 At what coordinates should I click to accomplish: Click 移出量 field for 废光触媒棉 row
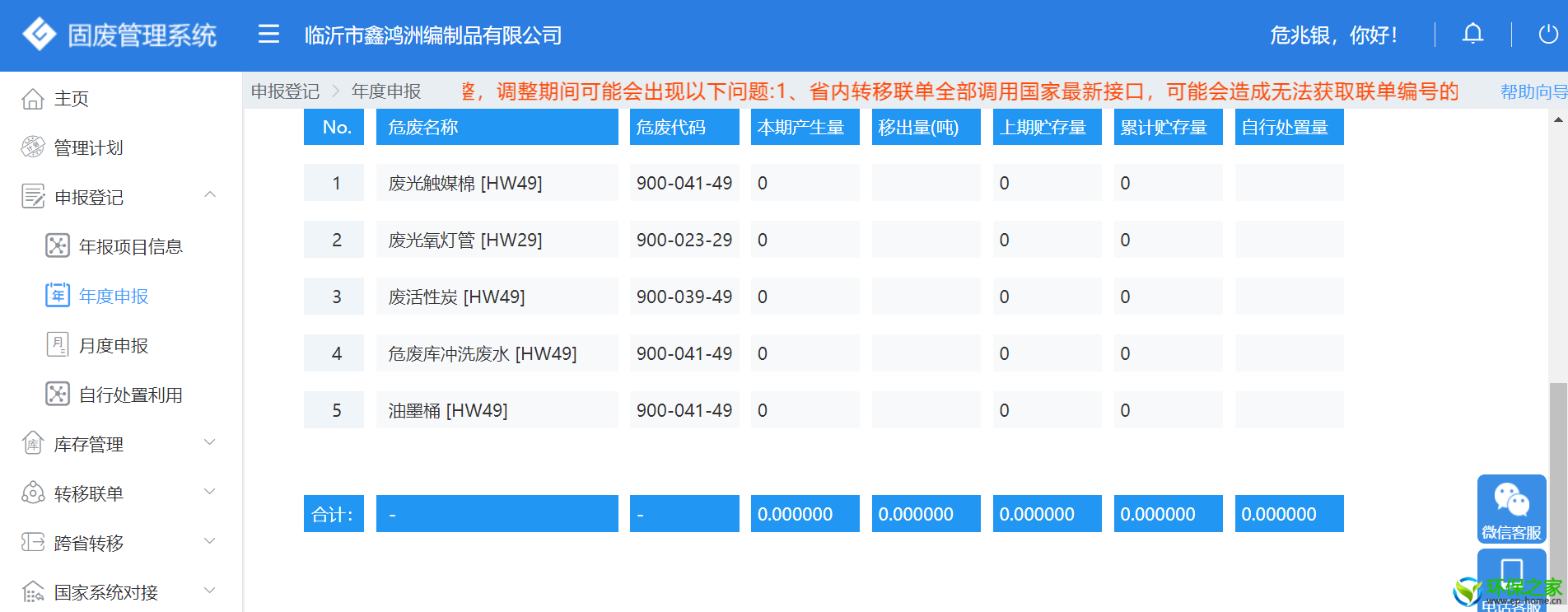pyautogui.click(x=926, y=183)
